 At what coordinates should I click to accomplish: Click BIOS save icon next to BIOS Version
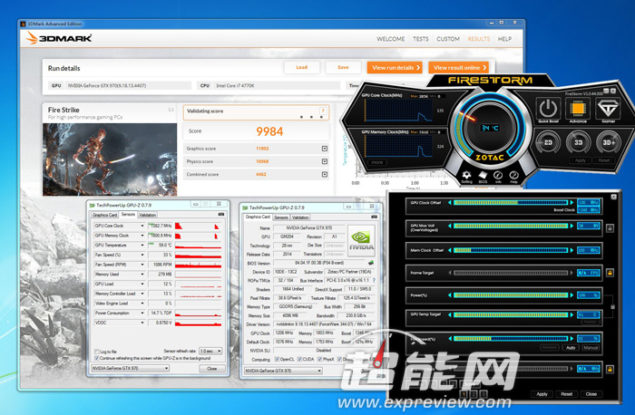[x=370, y=263]
